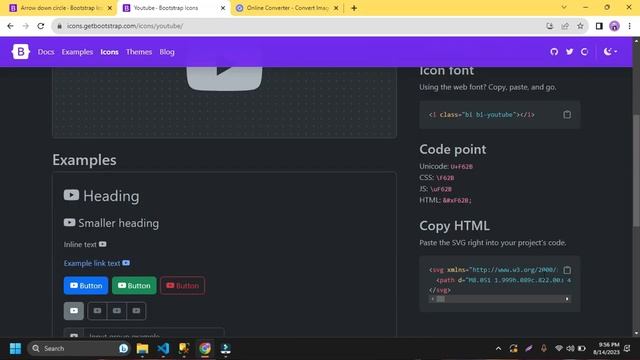Switch to Arrow down circle browser tab
This screenshot has height=360, width=640.
(60, 8)
